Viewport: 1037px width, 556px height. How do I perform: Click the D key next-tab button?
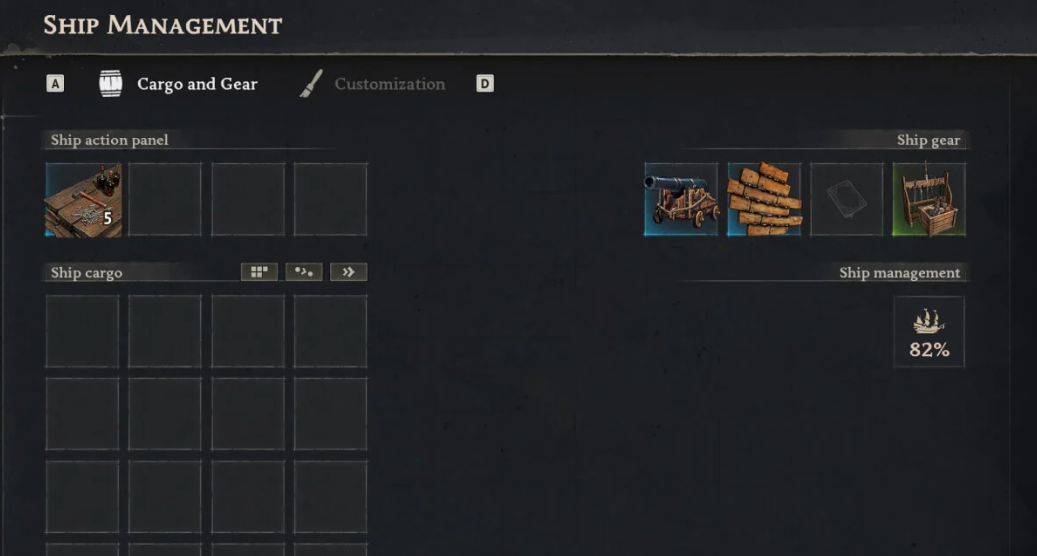[x=485, y=84]
